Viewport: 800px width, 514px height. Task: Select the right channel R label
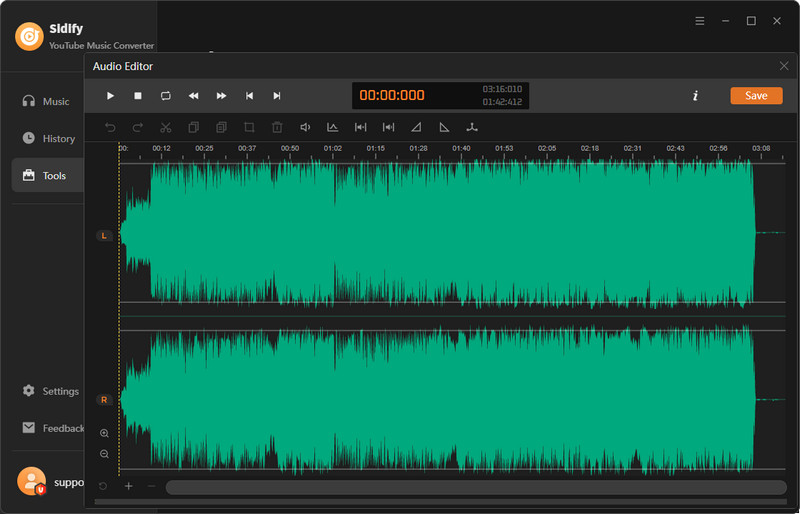(x=104, y=400)
